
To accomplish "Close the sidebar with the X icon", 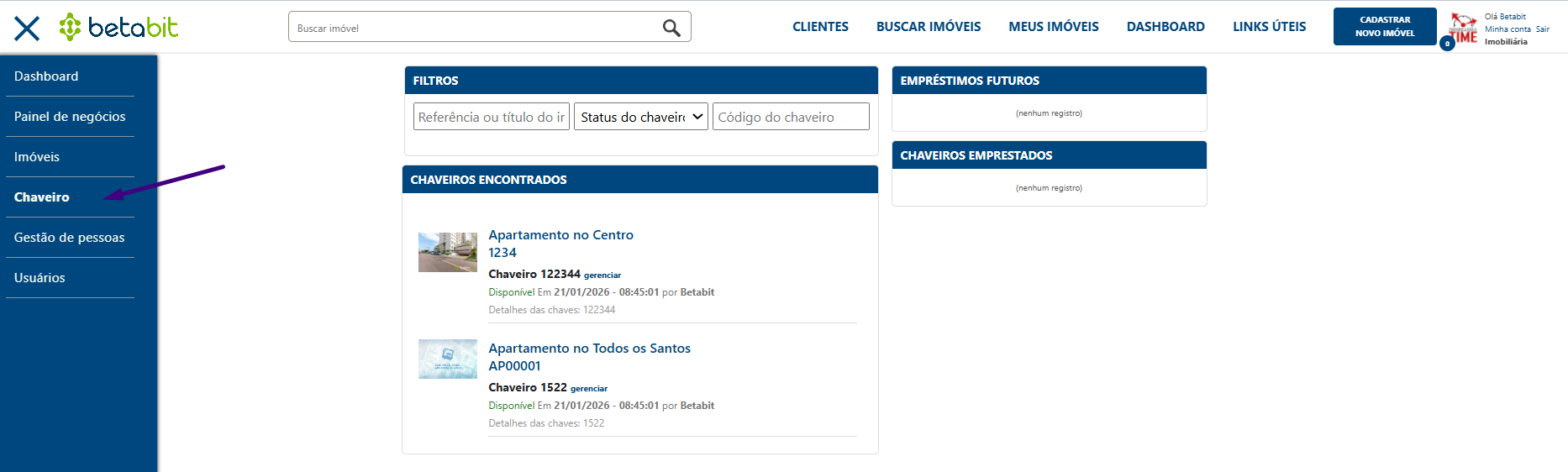I will tap(27, 29).
